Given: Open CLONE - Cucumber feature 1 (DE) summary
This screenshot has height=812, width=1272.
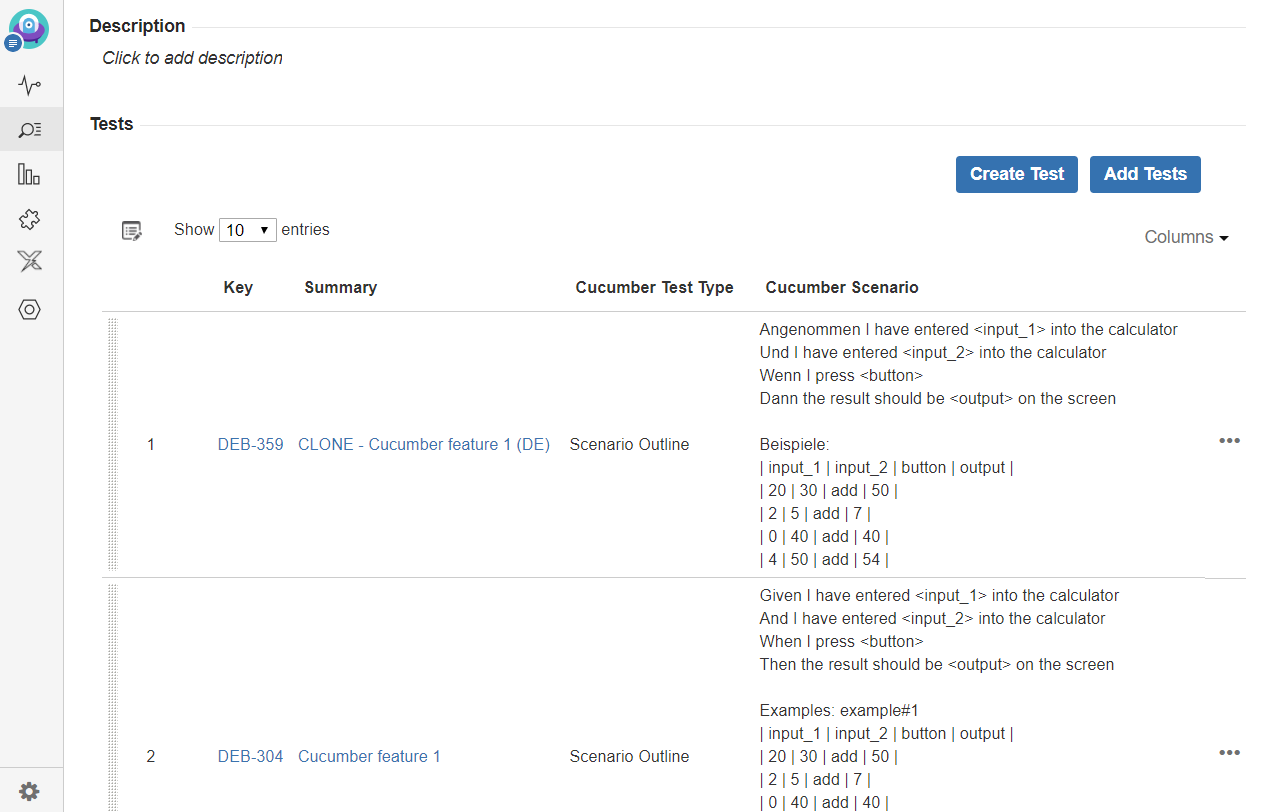Looking at the screenshot, I should (x=424, y=444).
